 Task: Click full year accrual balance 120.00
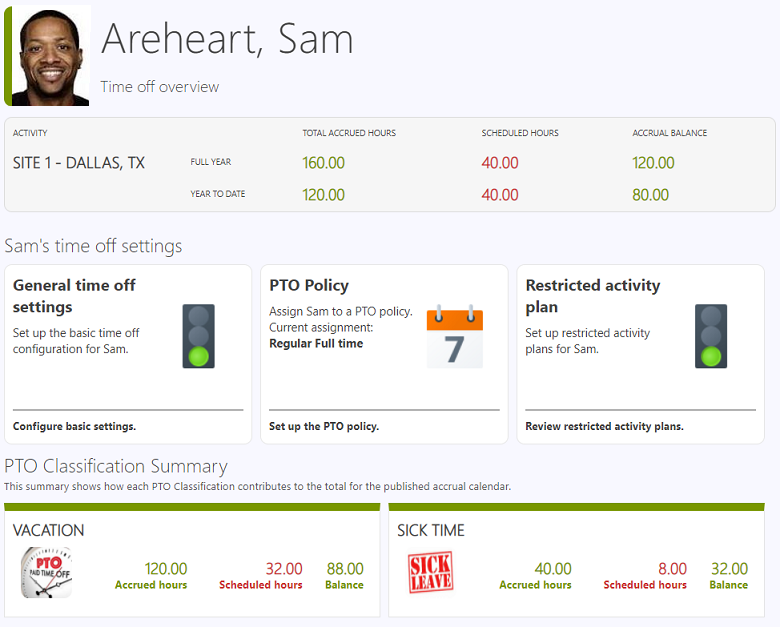tap(653, 163)
